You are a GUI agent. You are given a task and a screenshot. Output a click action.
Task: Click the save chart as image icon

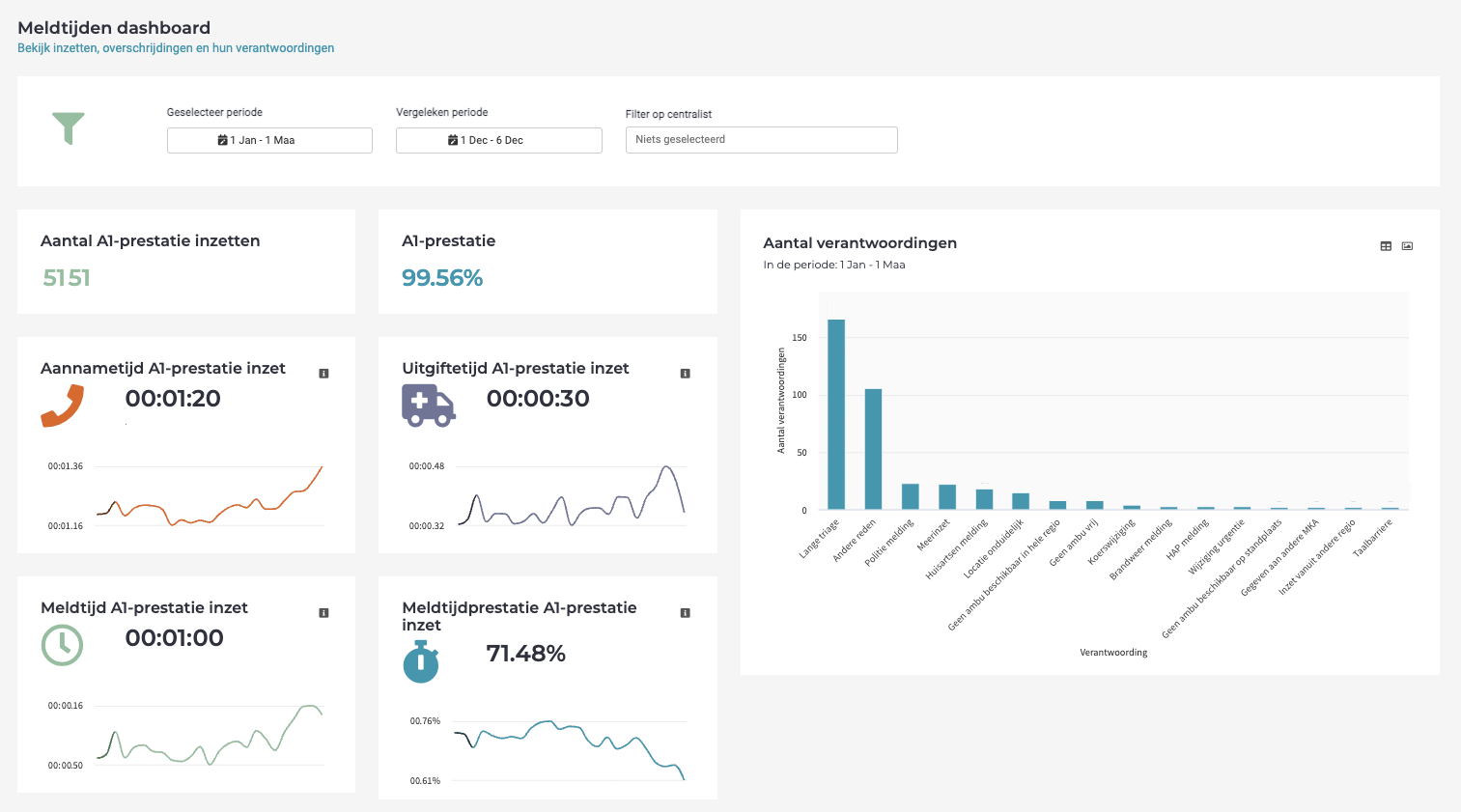coord(1407,246)
